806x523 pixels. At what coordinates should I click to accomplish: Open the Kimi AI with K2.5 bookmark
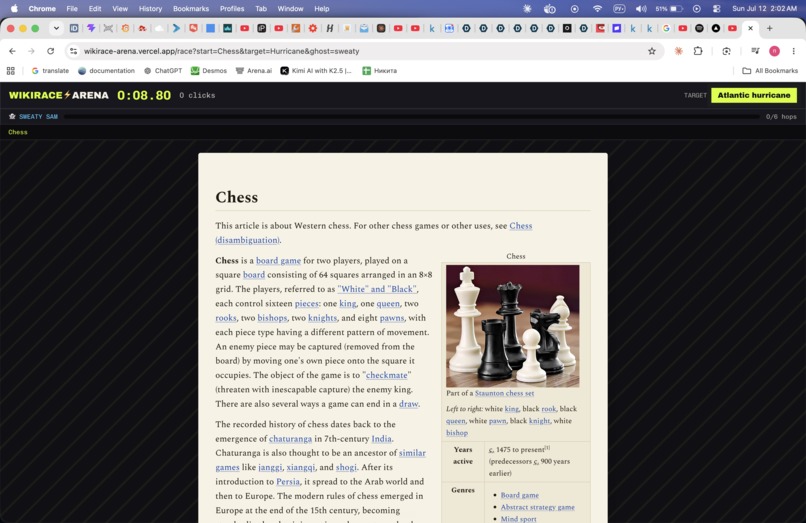(316, 70)
